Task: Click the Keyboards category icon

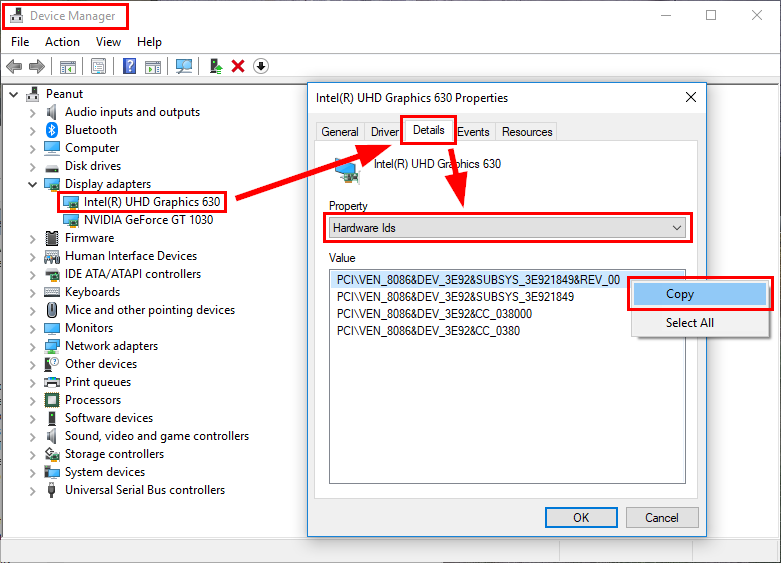Action: pos(52,292)
